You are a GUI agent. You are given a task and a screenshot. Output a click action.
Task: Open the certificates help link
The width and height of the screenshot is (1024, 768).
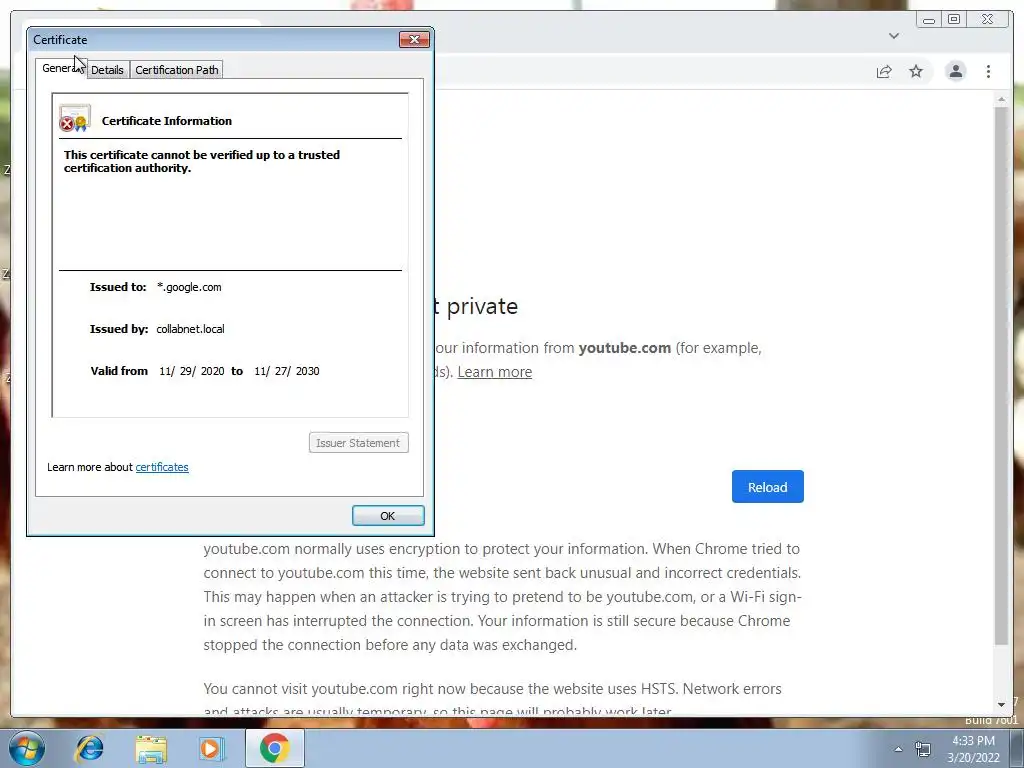(162, 467)
